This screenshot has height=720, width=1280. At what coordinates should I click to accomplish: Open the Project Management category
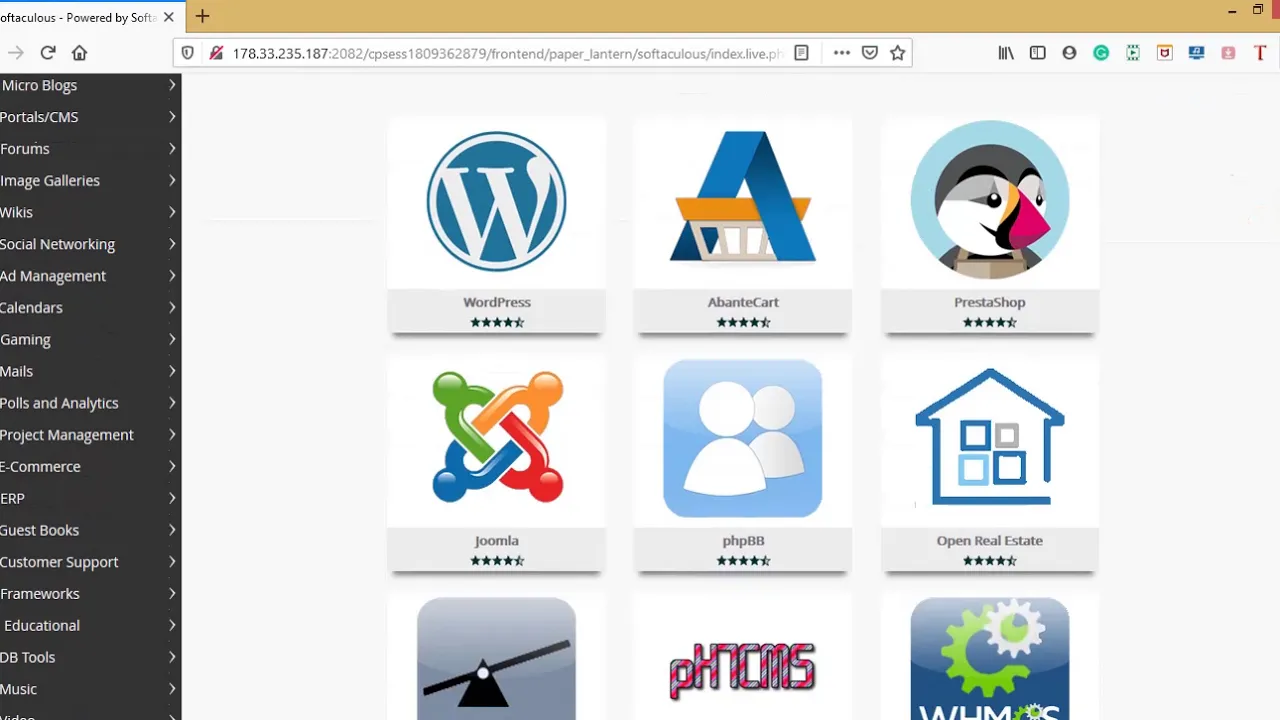89,435
